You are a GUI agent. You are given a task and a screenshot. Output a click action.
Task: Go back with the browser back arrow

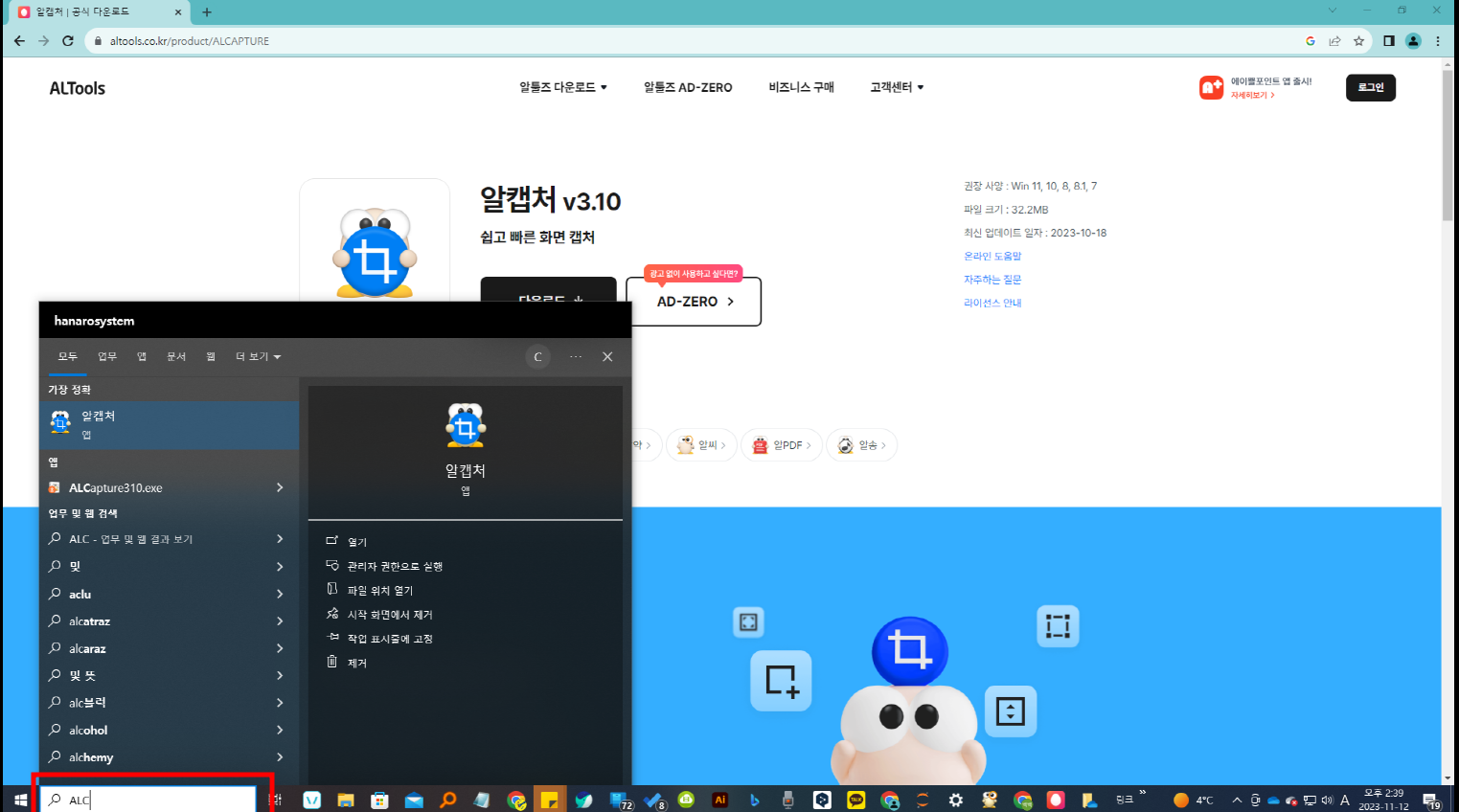coord(19,41)
